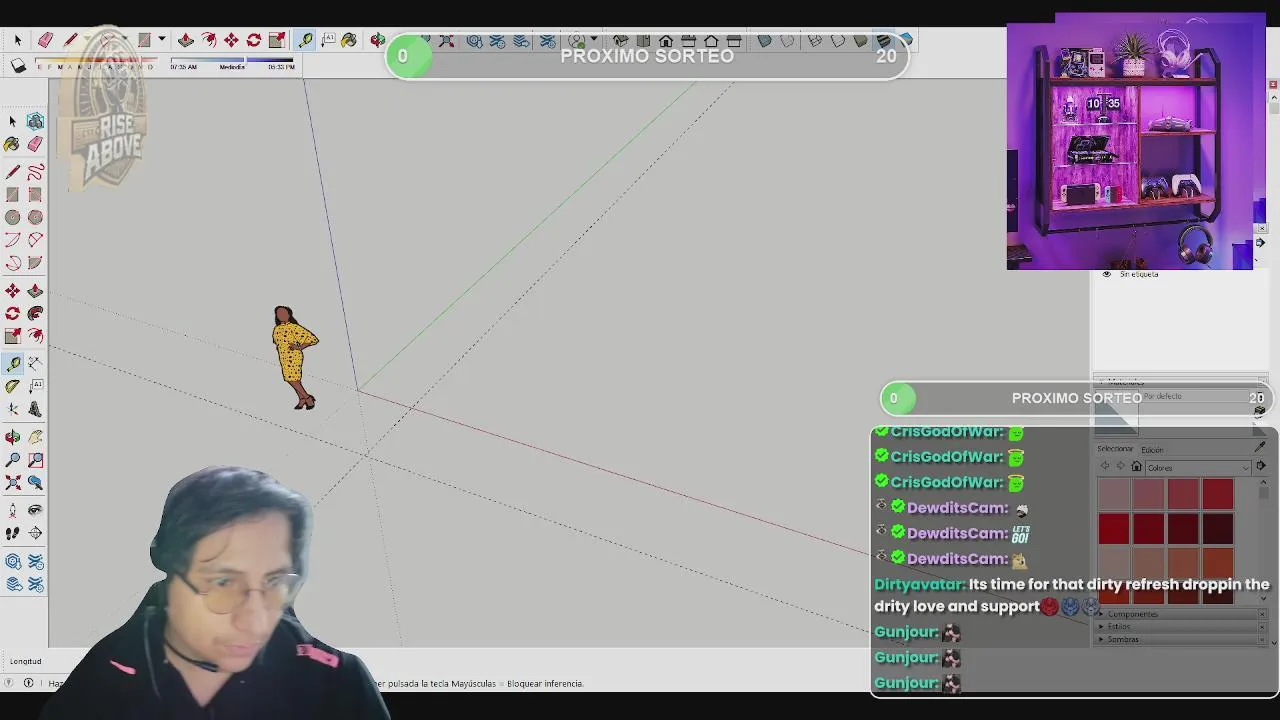1280x720 pixels.
Task: Click the Offset tool in top toolbar
Action: [208, 40]
